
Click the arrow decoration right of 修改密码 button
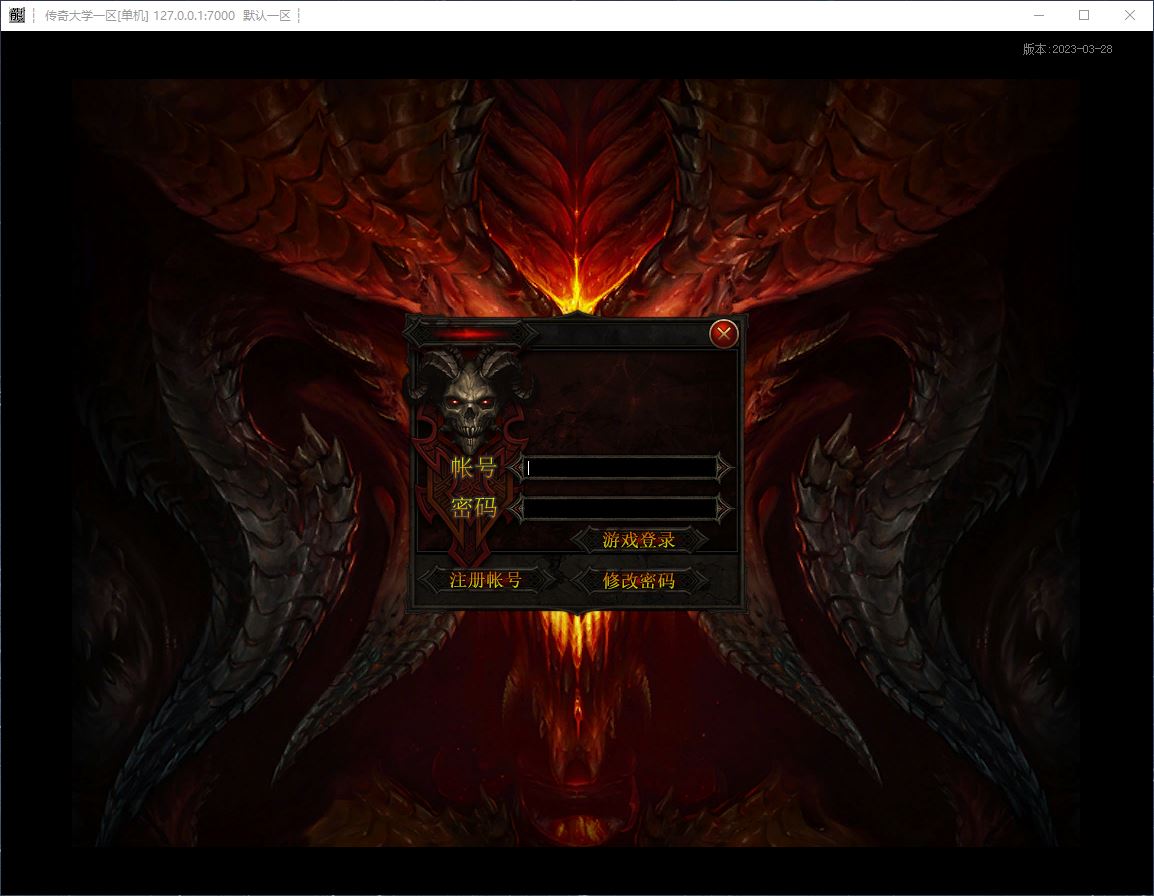tap(700, 578)
